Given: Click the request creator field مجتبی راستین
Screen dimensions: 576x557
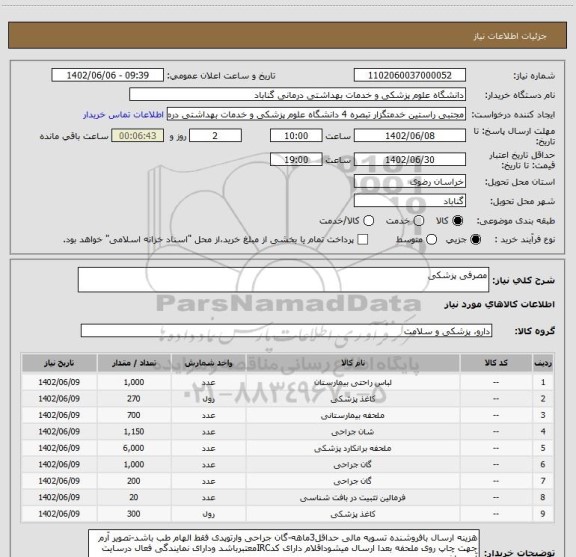Looking at the screenshot, I should [x=316, y=114].
